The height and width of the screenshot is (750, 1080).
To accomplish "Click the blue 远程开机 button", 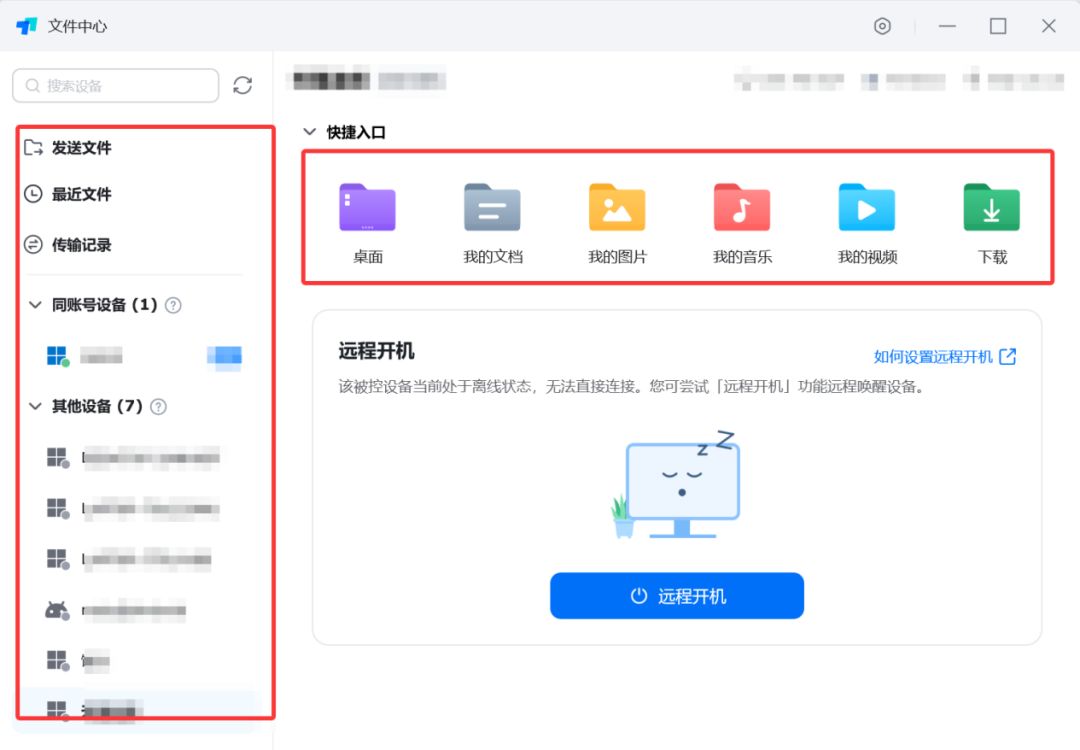I will pos(676,596).
